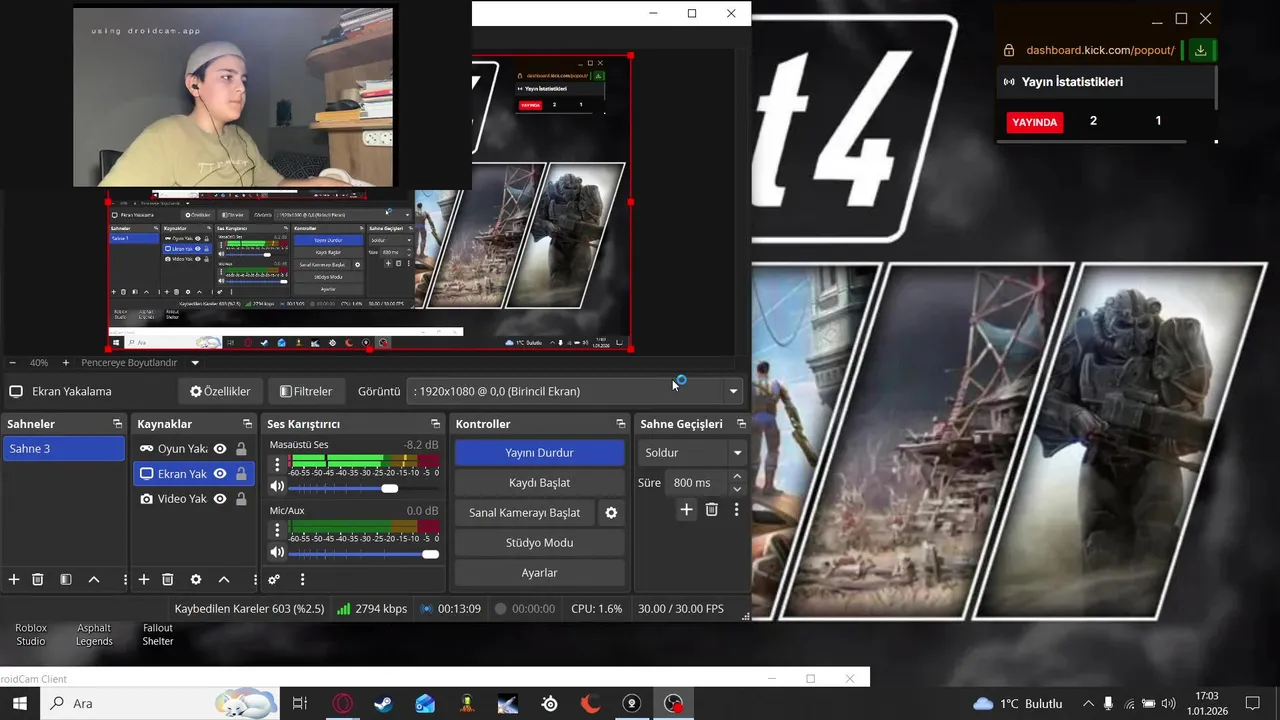Pop out the Ses Karıştırıcı dock

(x=435, y=424)
